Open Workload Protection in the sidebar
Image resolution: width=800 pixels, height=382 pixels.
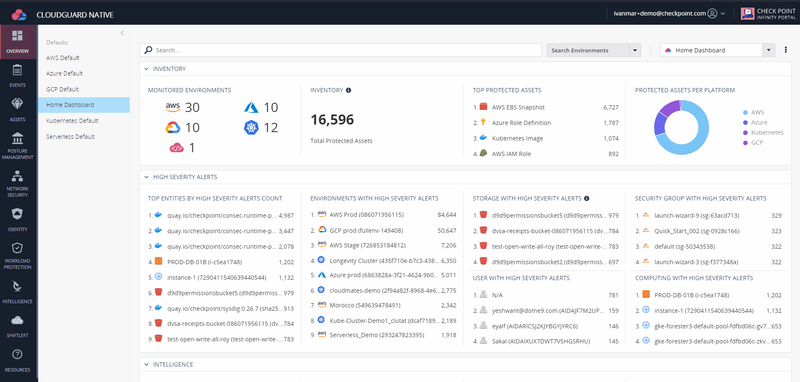18,255
